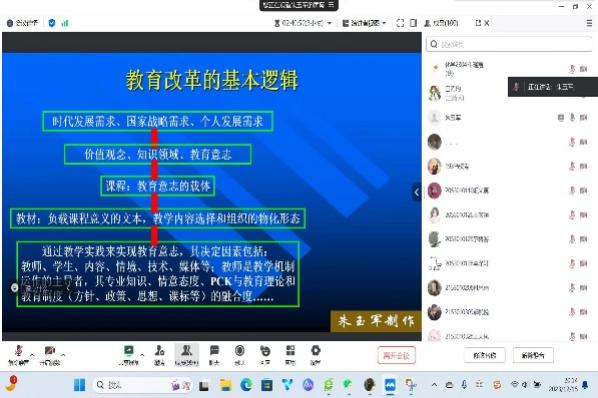Open the hamburger menu at top right

coord(589,23)
